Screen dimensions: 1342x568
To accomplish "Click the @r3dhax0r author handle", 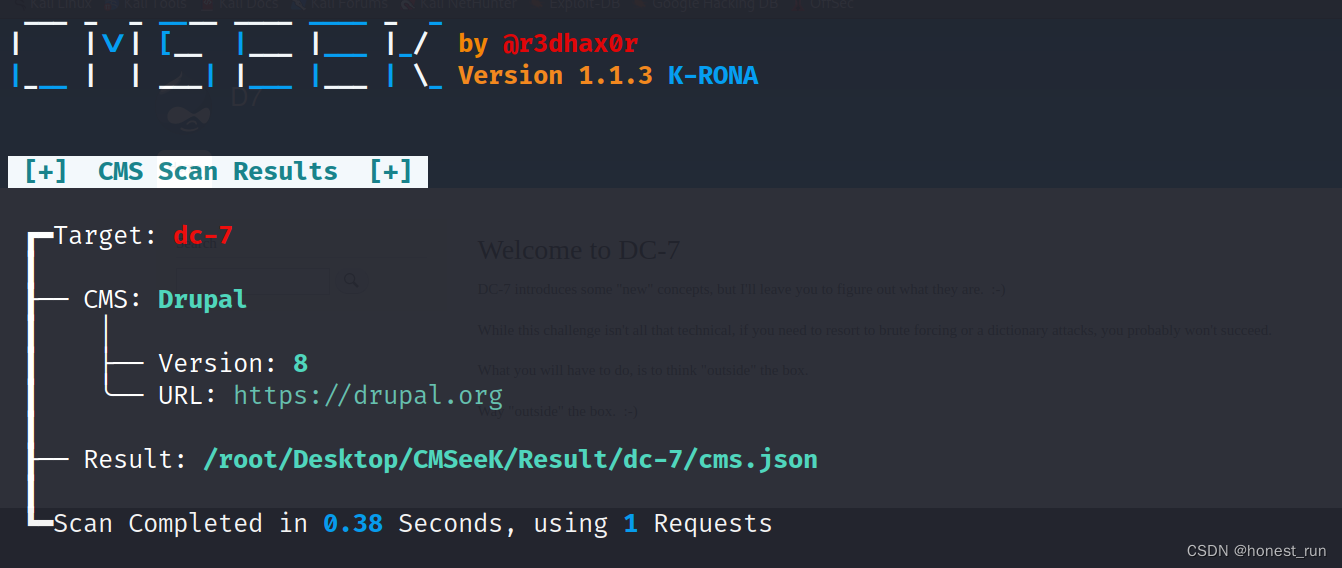I will (570, 44).
